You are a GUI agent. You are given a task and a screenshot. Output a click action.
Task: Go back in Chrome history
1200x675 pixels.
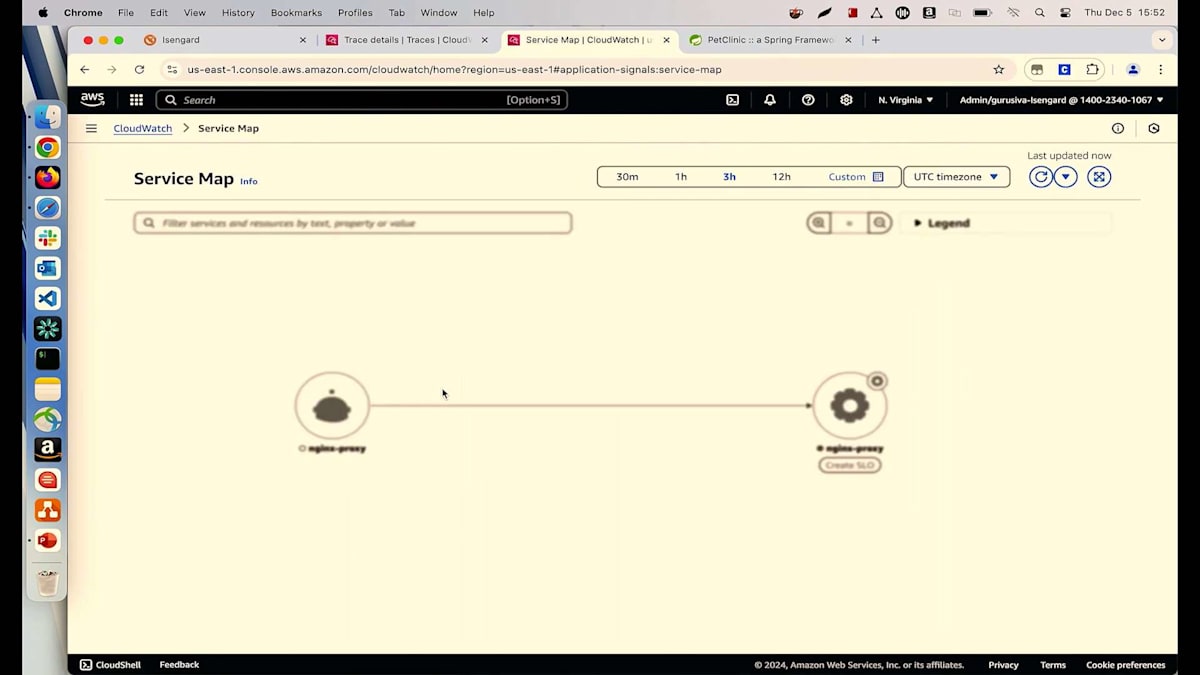(85, 69)
